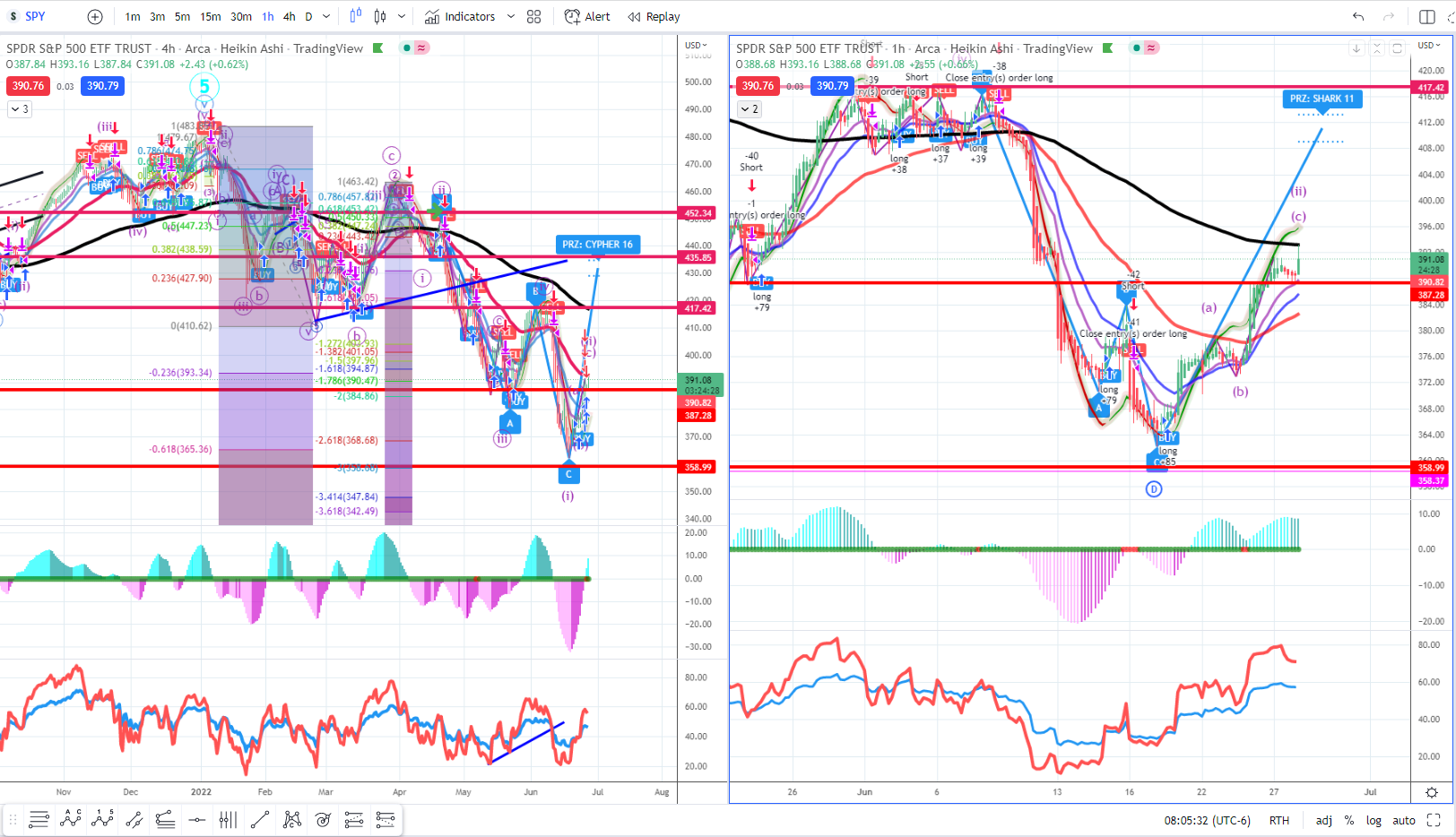Switch interval to 1m
This screenshot has height=837, width=1456.
[x=132, y=16]
